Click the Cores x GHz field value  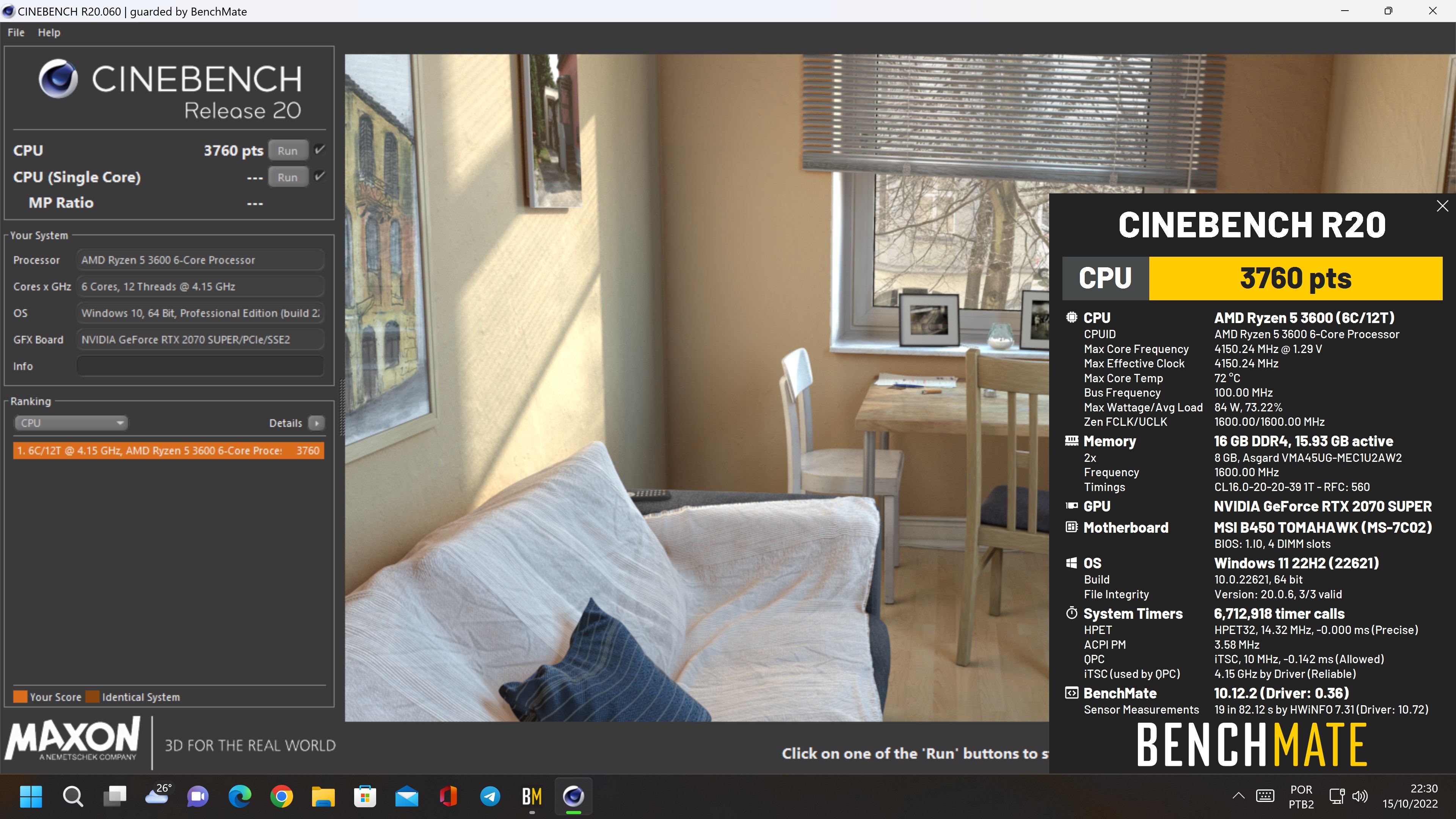click(200, 287)
